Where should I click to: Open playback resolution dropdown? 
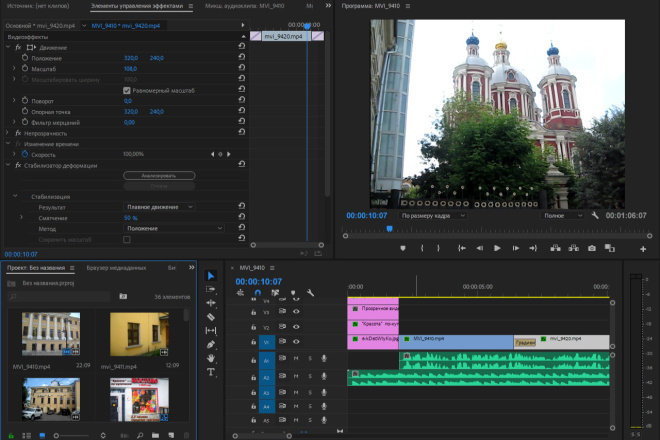(x=562, y=216)
